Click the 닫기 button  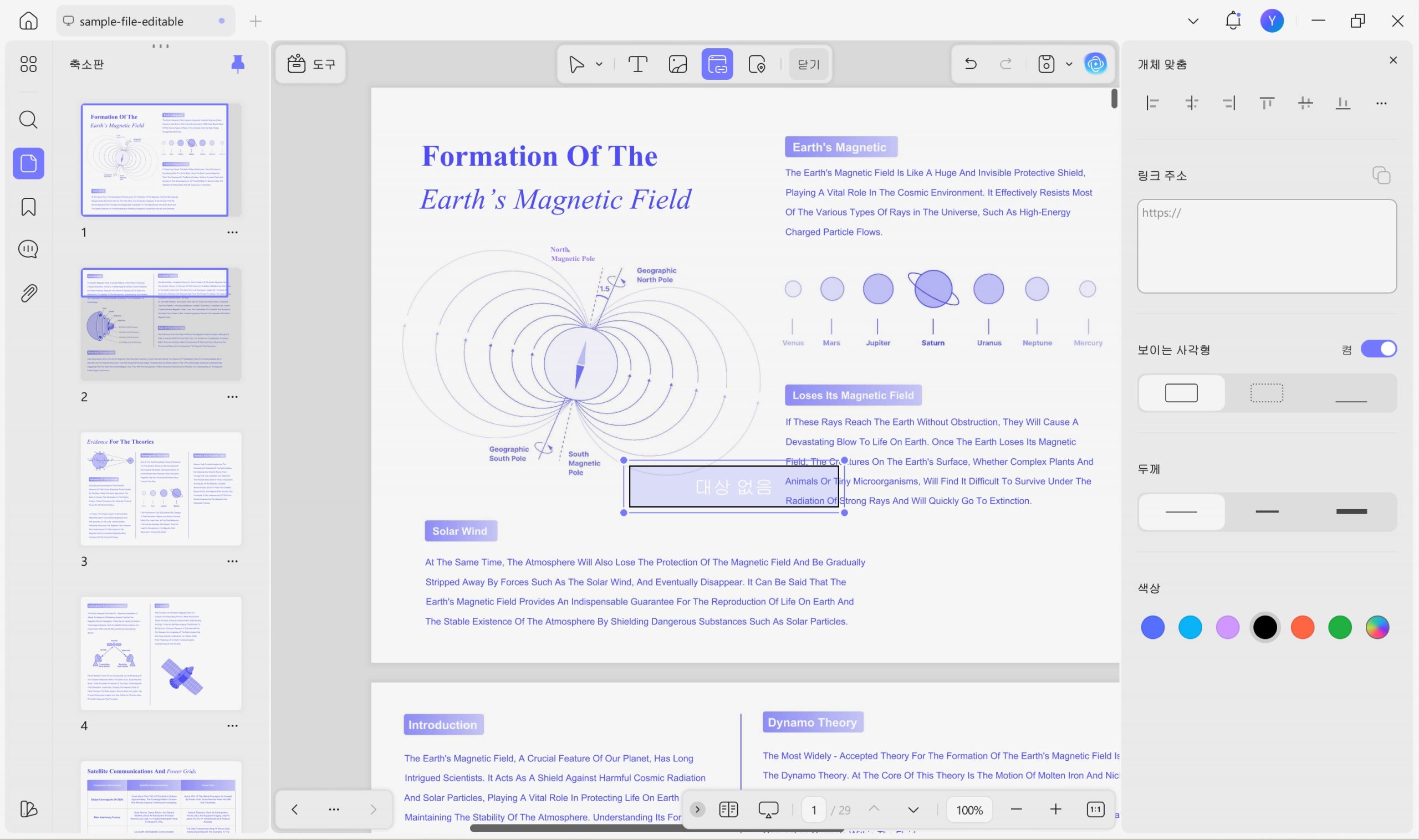tap(808, 64)
